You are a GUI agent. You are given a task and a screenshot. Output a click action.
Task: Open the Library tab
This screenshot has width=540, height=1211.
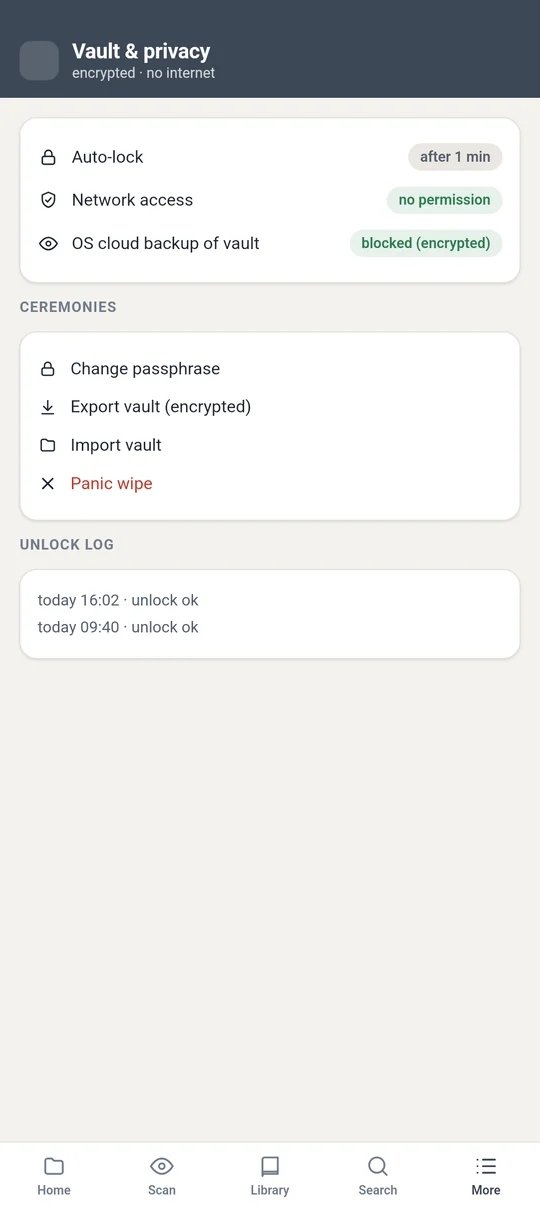click(270, 1176)
